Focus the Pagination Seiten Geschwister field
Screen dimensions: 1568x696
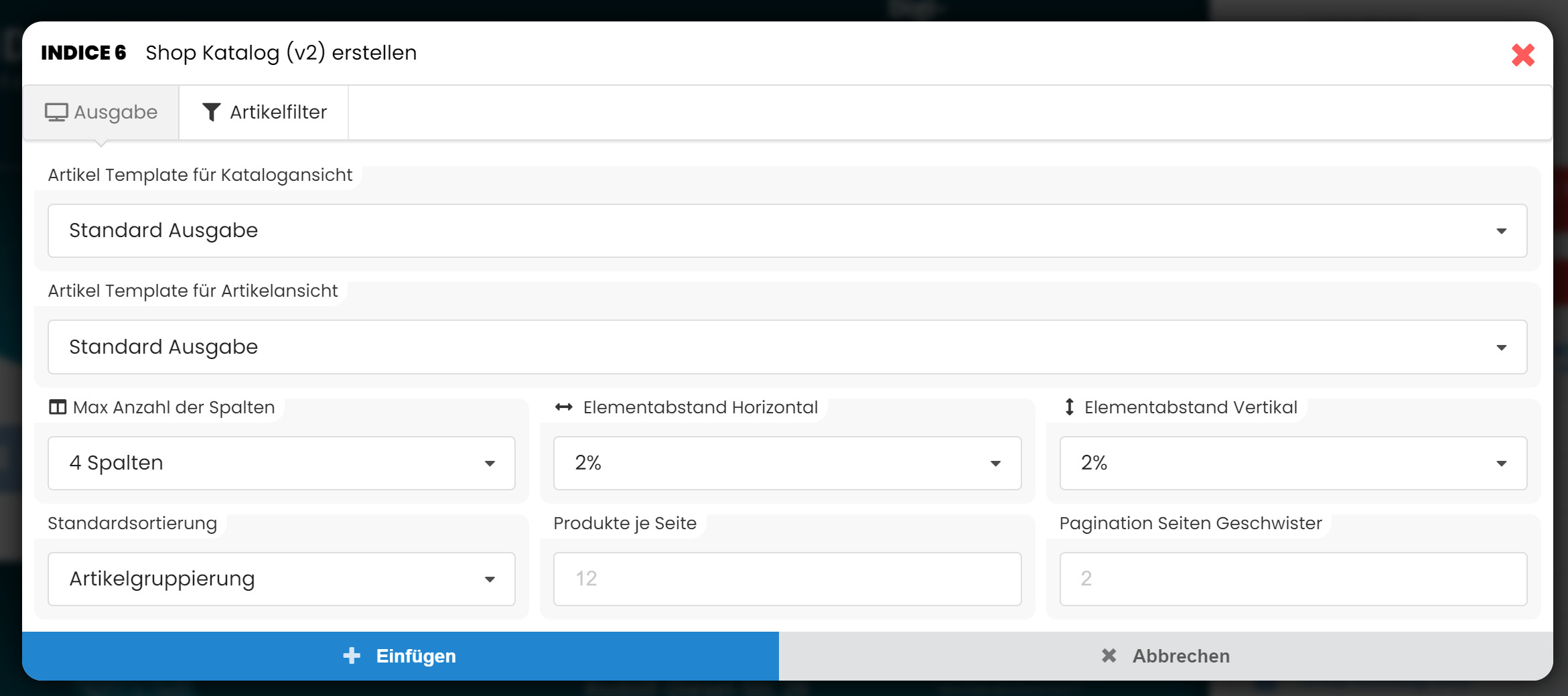(x=1293, y=579)
